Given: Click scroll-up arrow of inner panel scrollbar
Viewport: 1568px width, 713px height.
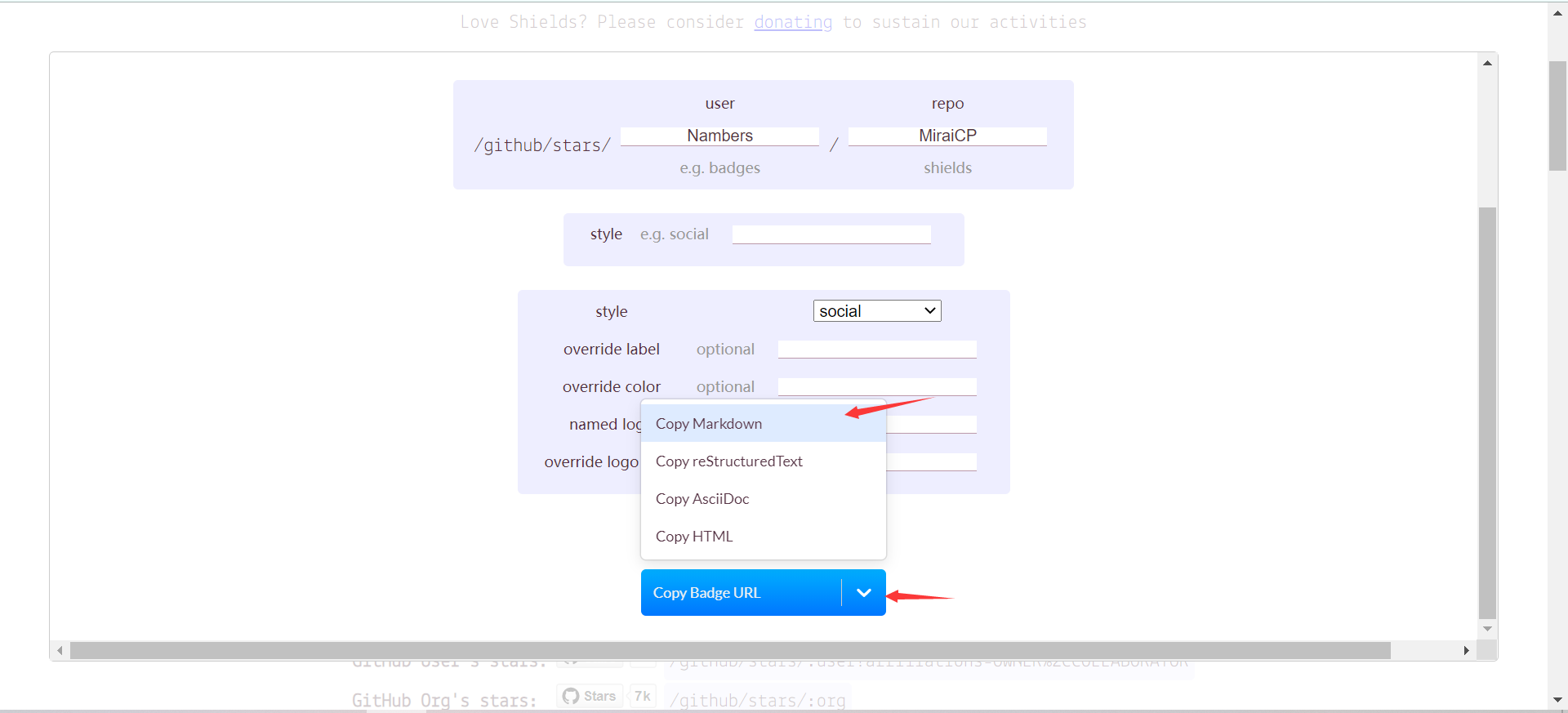Looking at the screenshot, I should tap(1488, 63).
